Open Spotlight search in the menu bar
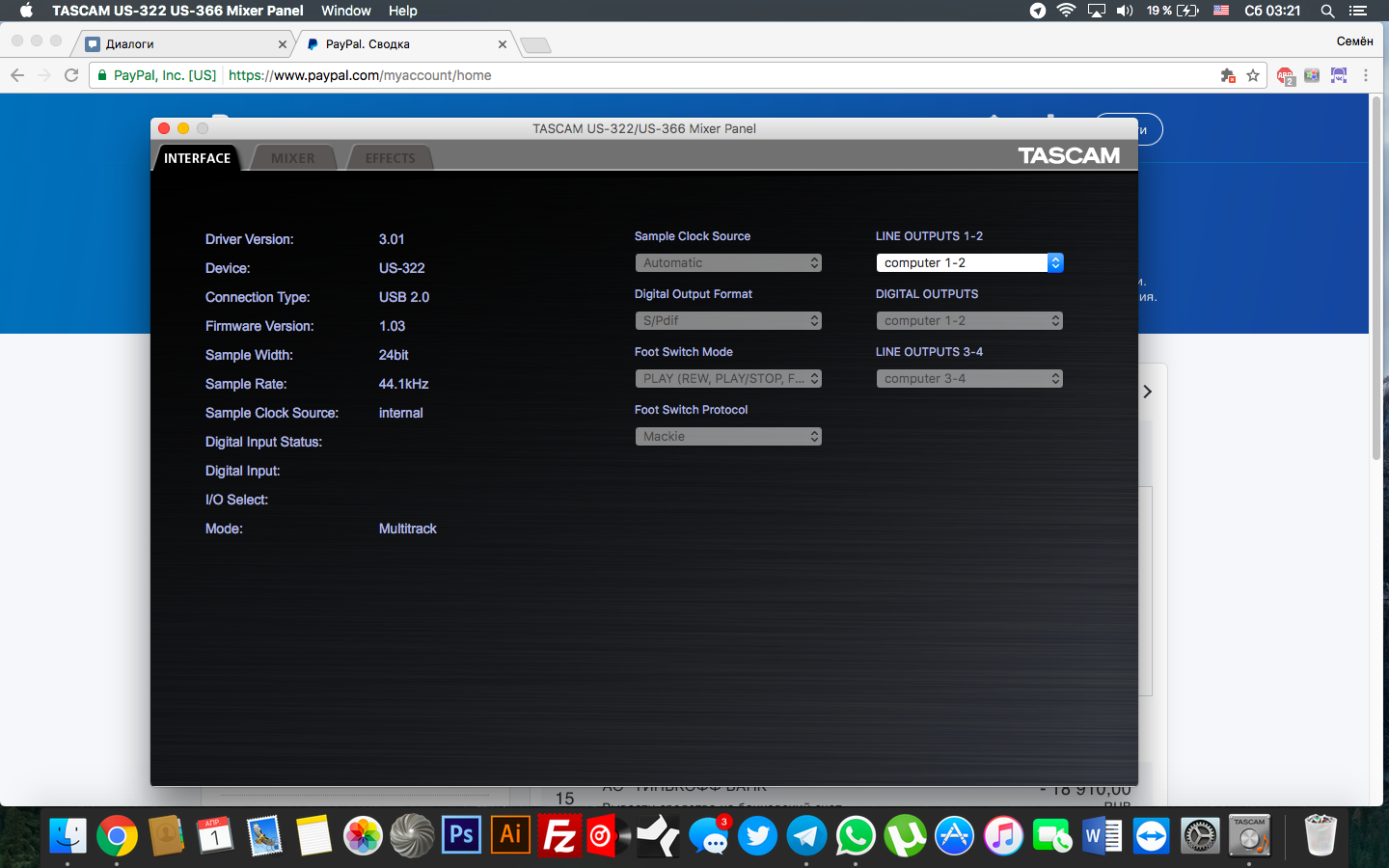This screenshot has width=1389, height=868. [1327, 11]
